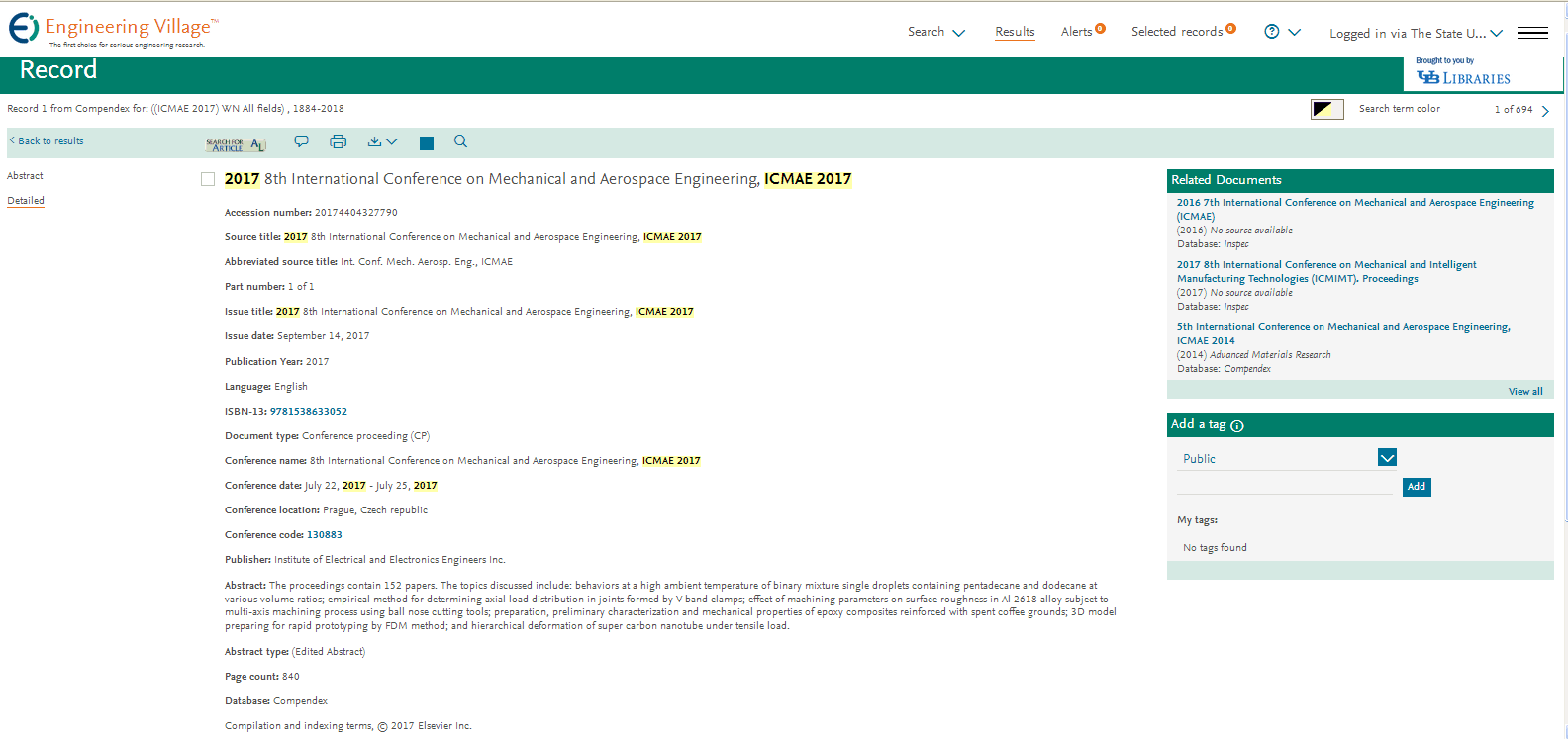Expand the Search menu dropdown
The height and width of the screenshot is (739, 1568).
pyautogui.click(x=935, y=32)
